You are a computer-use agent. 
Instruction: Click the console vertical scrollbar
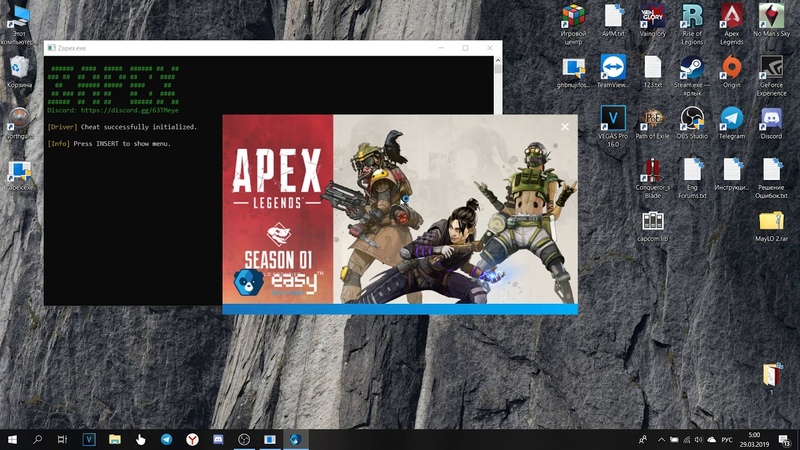point(498,84)
